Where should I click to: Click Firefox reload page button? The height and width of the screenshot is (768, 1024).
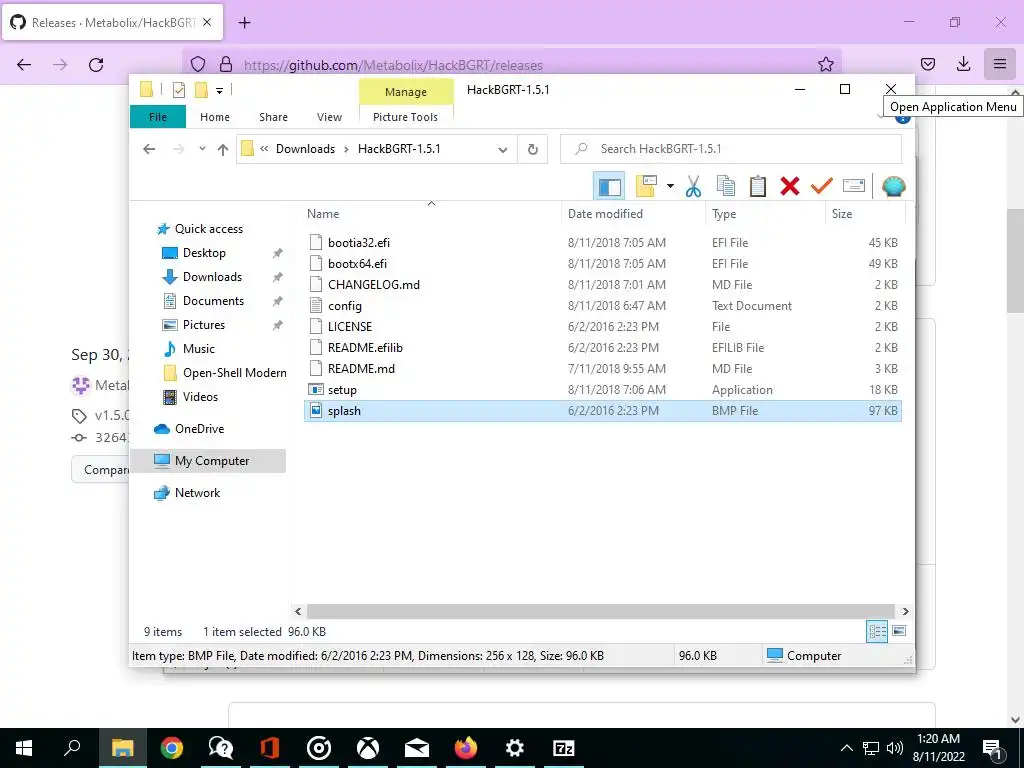tap(96, 65)
